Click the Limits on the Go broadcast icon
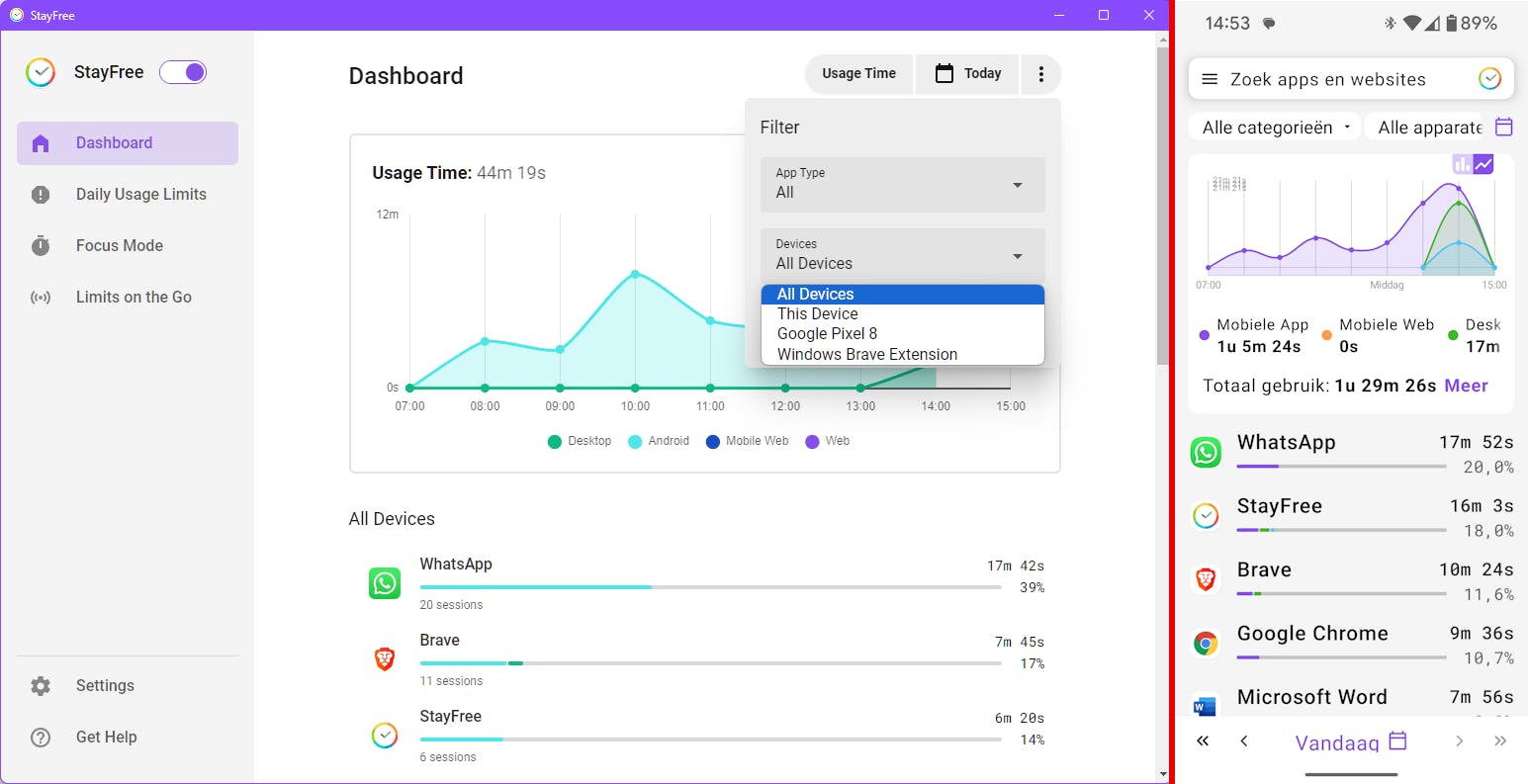 pos(41,298)
